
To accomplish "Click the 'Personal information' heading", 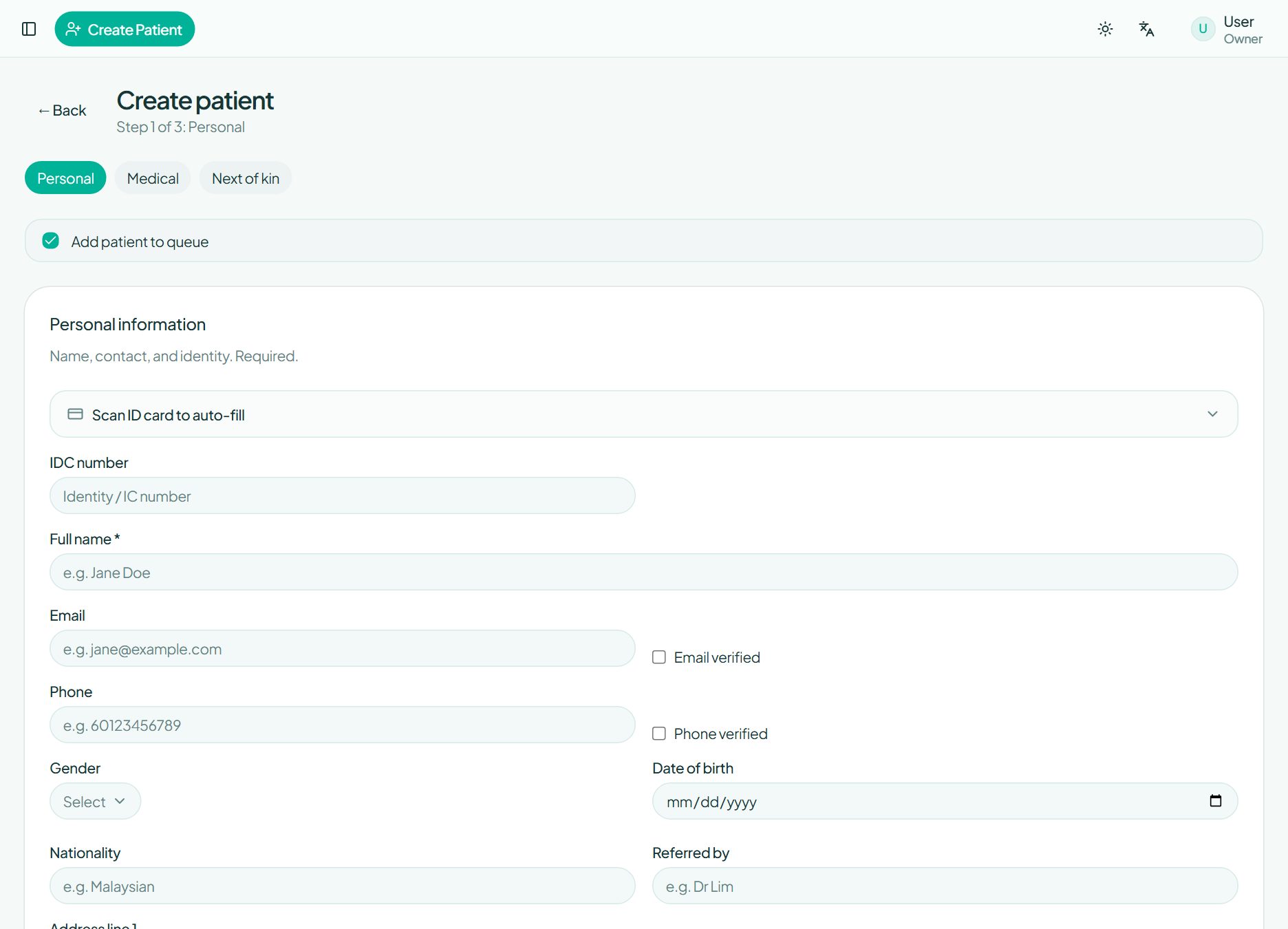I will [127, 324].
